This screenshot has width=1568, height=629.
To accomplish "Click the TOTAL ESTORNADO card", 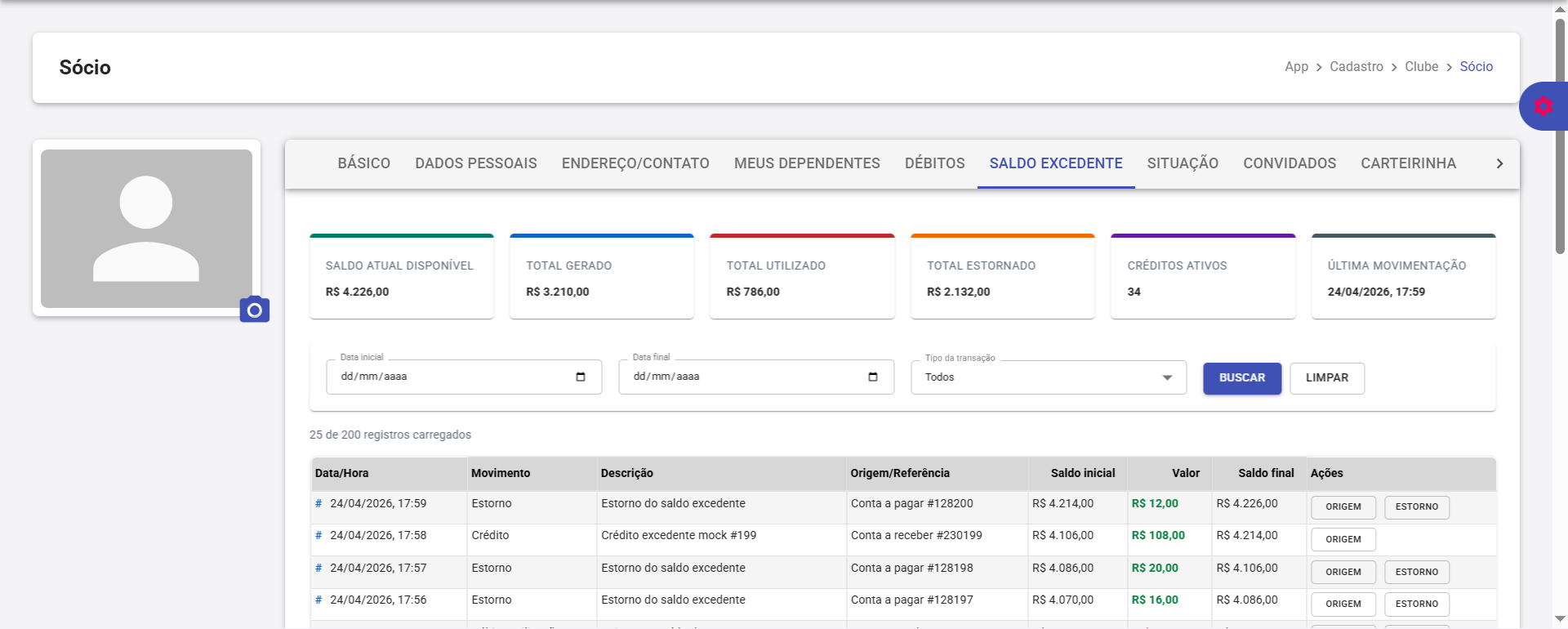I will [1003, 277].
